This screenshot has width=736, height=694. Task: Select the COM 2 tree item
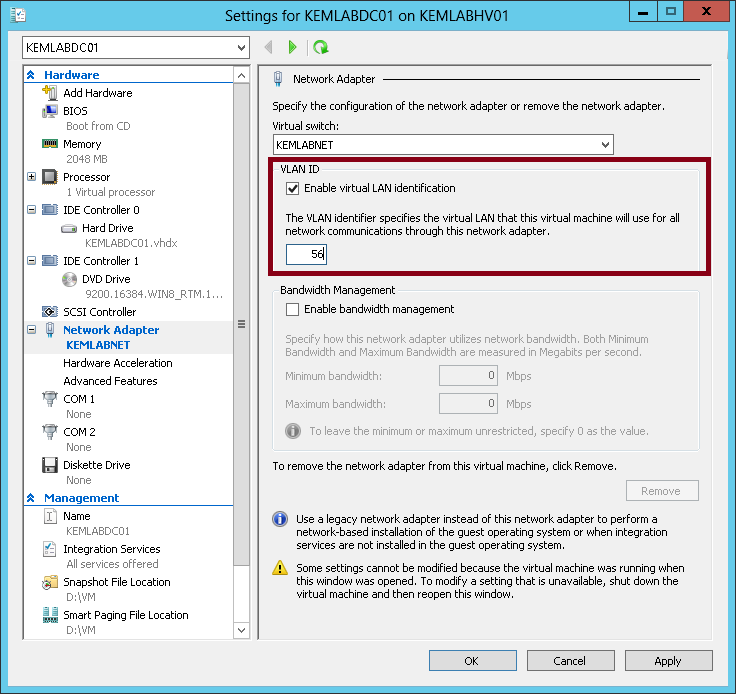pos(79,432)
